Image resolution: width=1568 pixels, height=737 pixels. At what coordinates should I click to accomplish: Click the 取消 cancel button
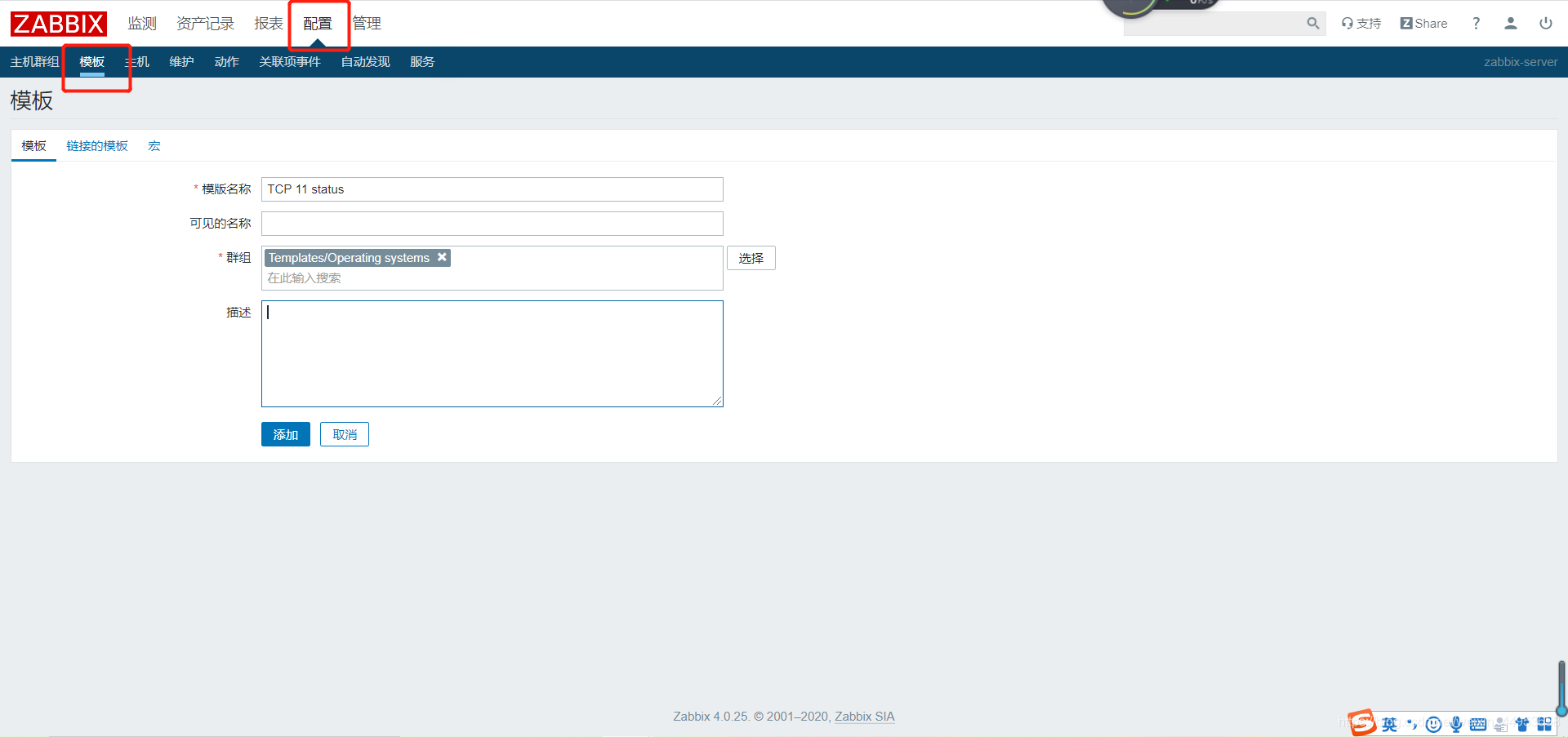(345, 434)
